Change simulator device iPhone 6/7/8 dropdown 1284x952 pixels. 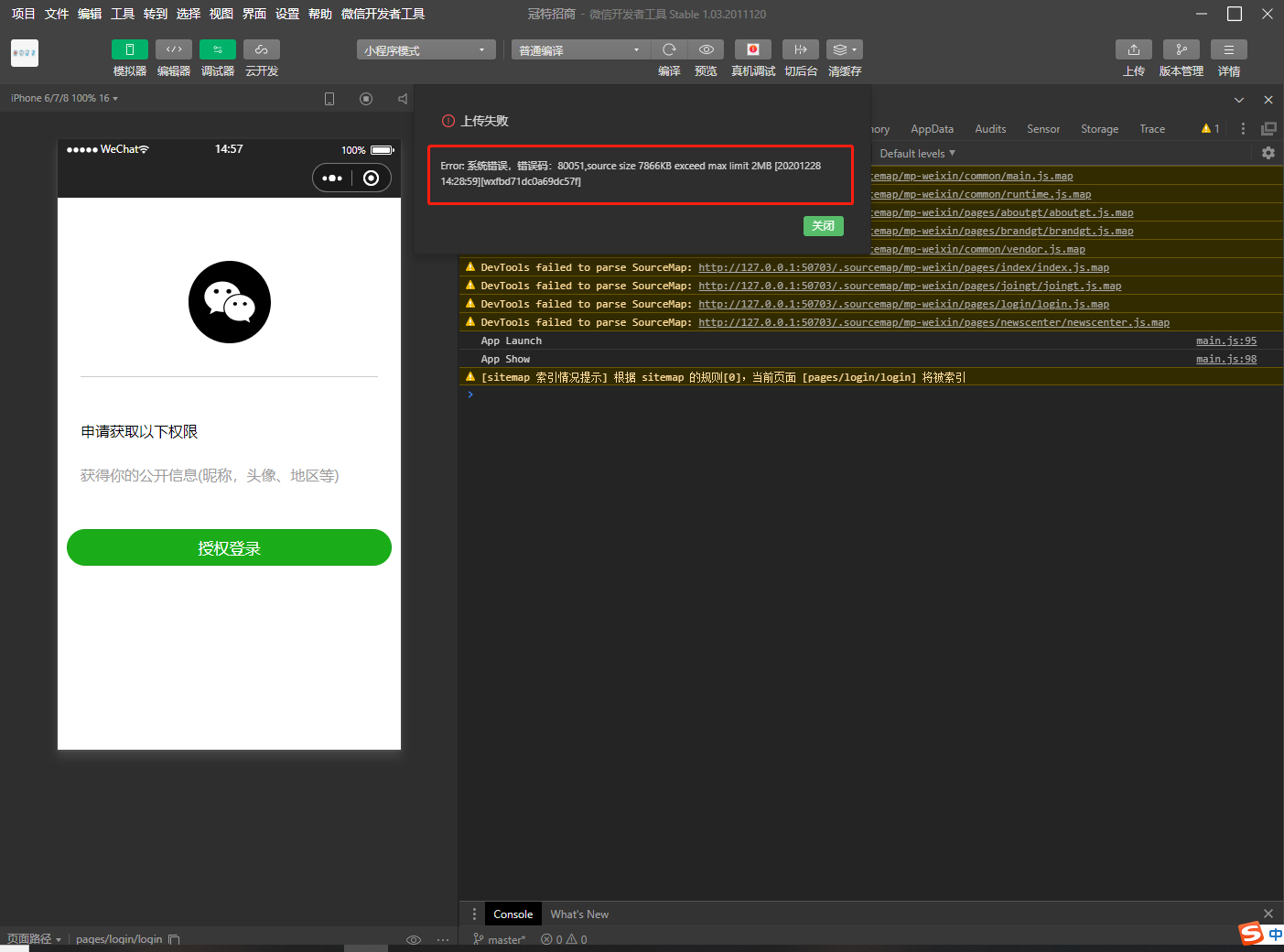pyautogui.click(x=64, y=98)
